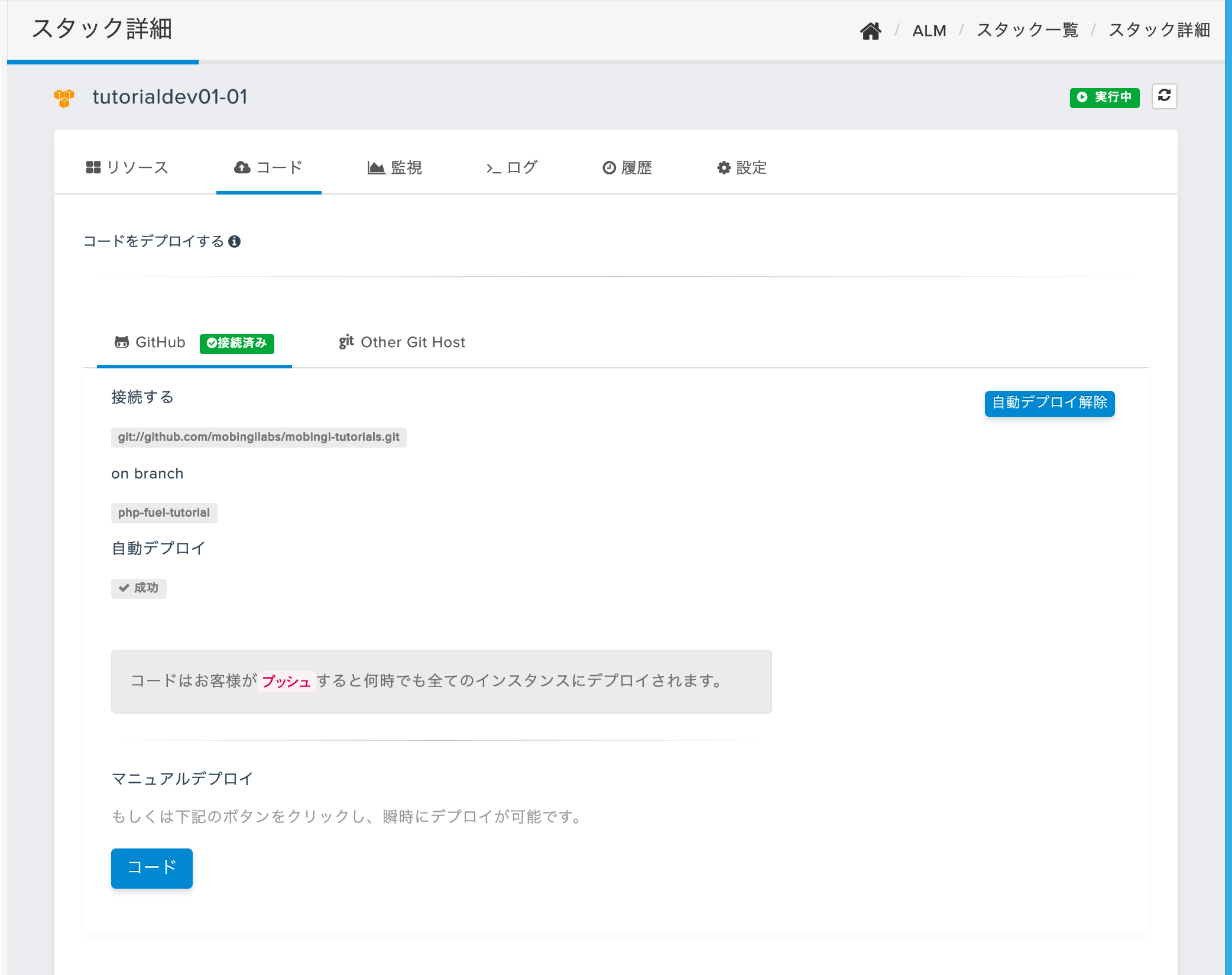Click the git logo icon

click(346, 342)
